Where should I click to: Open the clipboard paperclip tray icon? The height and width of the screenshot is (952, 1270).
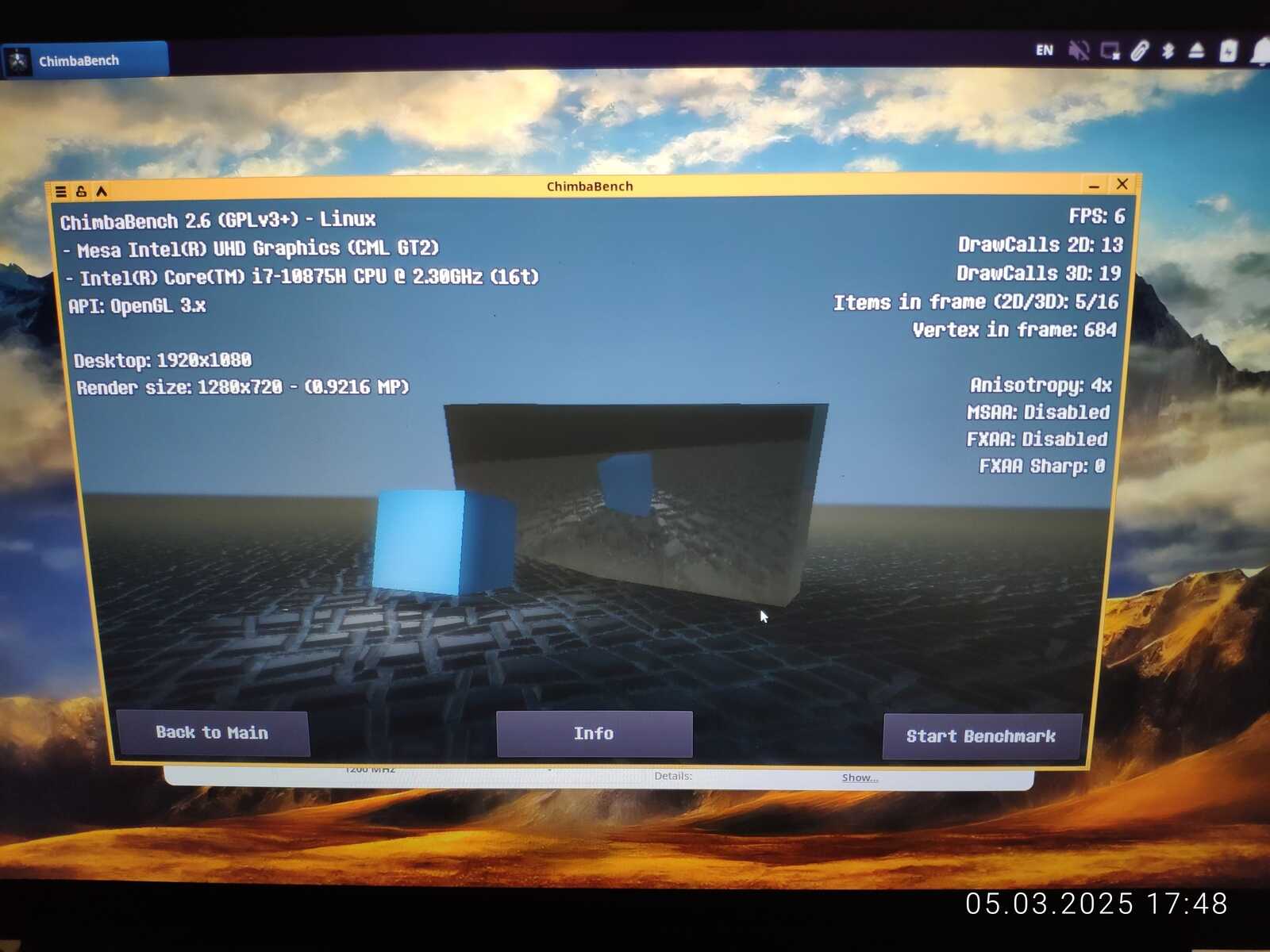tap(1139, 51)
